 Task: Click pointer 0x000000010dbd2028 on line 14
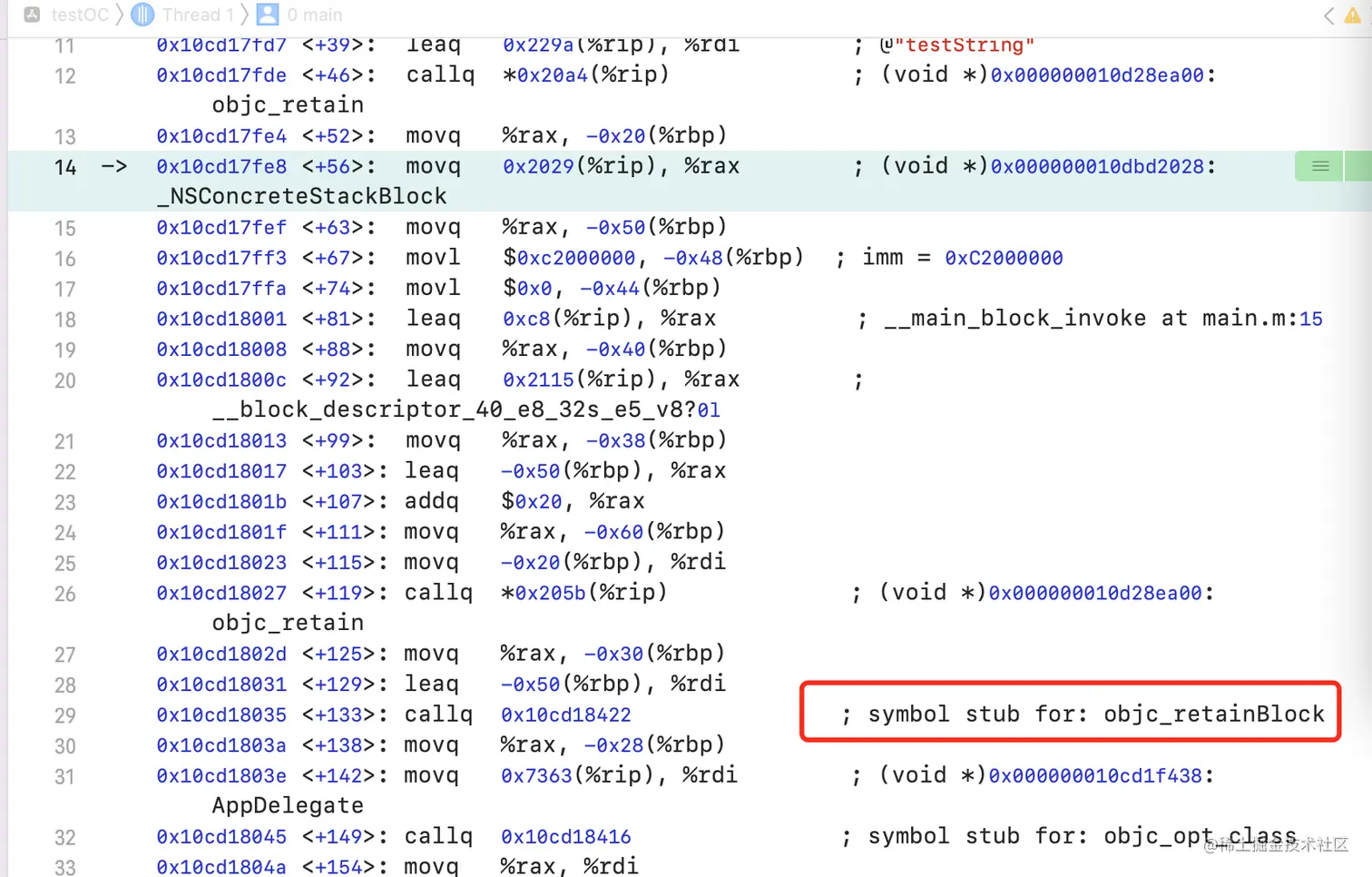(1097, 166)
